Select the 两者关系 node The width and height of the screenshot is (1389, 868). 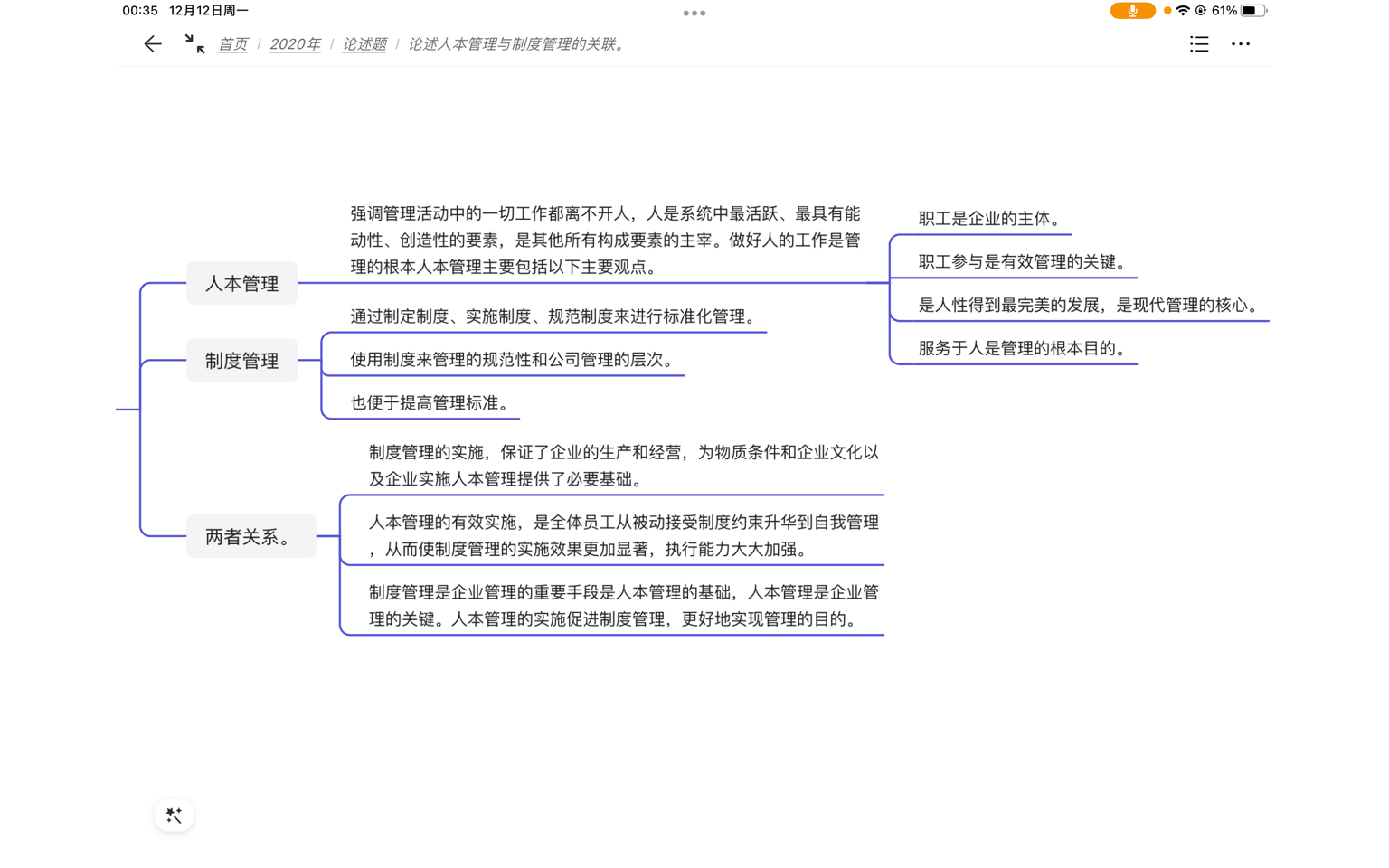pos(251,536)
